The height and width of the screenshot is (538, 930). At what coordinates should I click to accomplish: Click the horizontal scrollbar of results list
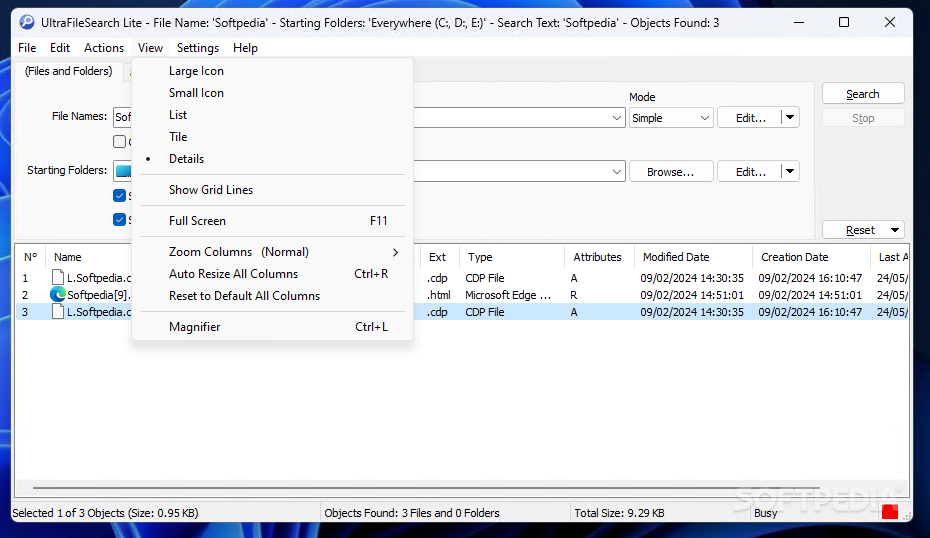[x=426, y=488]
